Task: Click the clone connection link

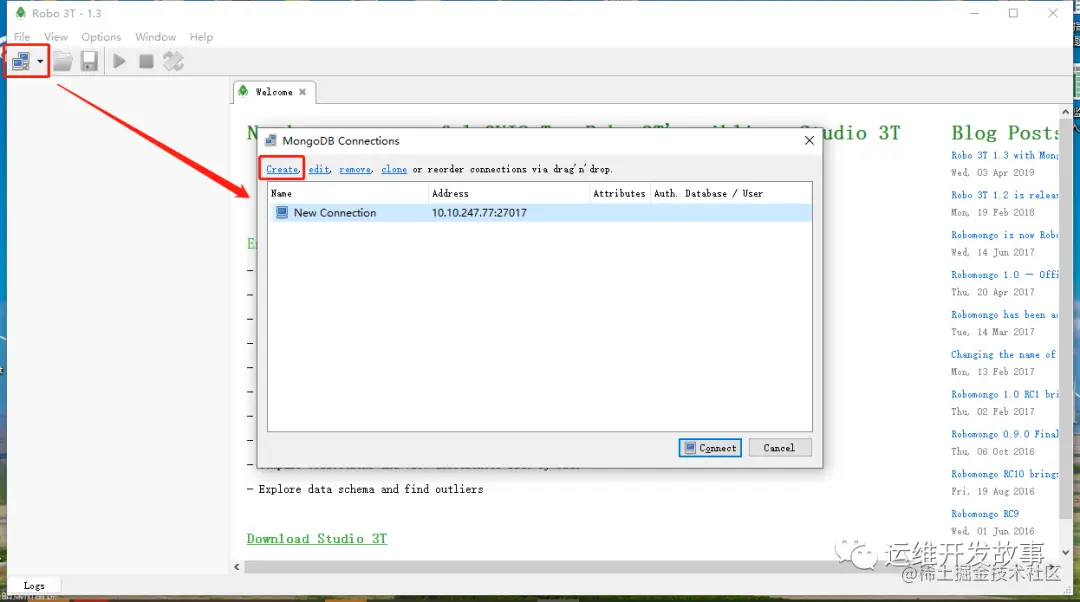Action: click(x=394, y=169)
